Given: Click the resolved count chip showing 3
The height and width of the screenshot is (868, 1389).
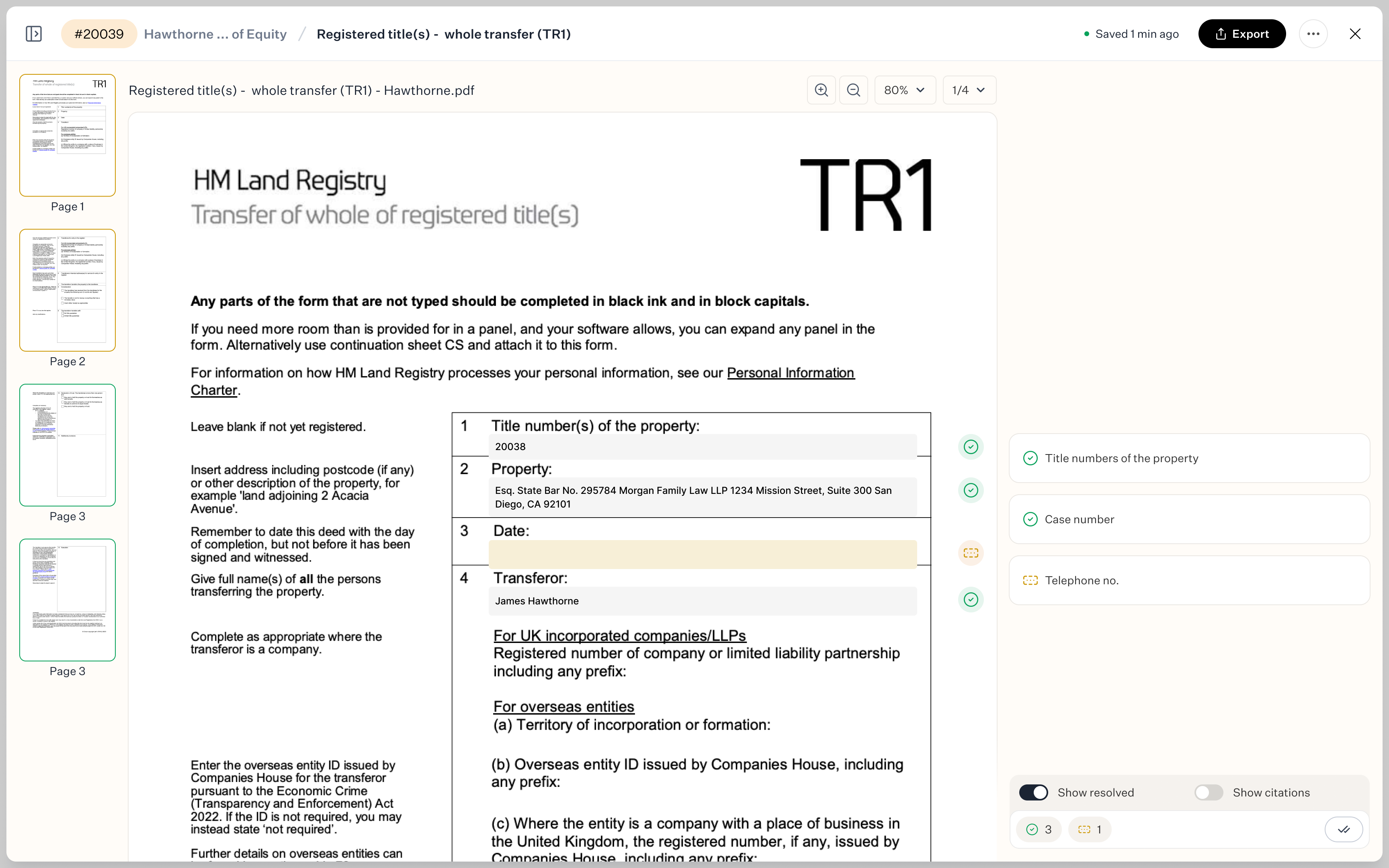Looking at the screenshot, I should point(1038,829).
